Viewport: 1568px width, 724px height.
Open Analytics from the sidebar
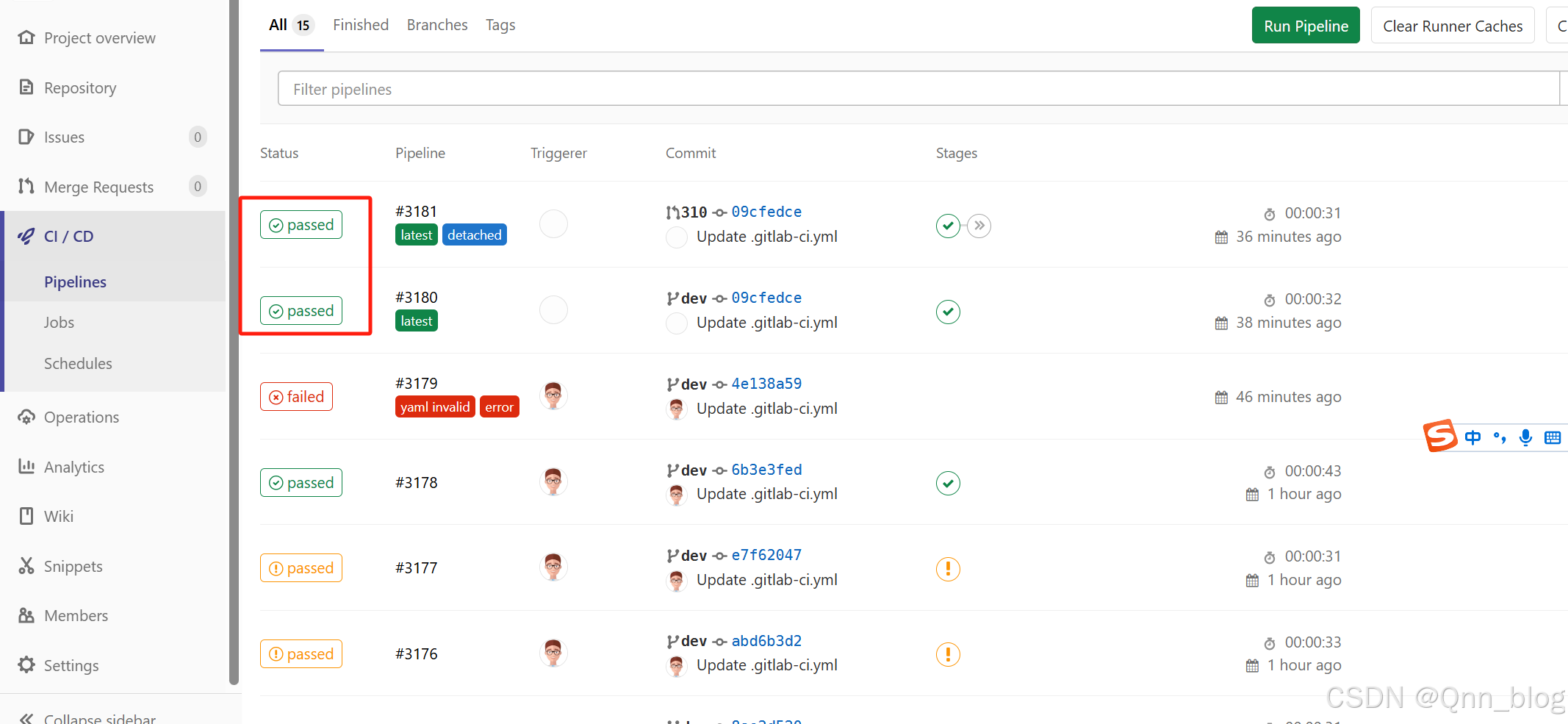pyautogui.click(x=74, y=467)
